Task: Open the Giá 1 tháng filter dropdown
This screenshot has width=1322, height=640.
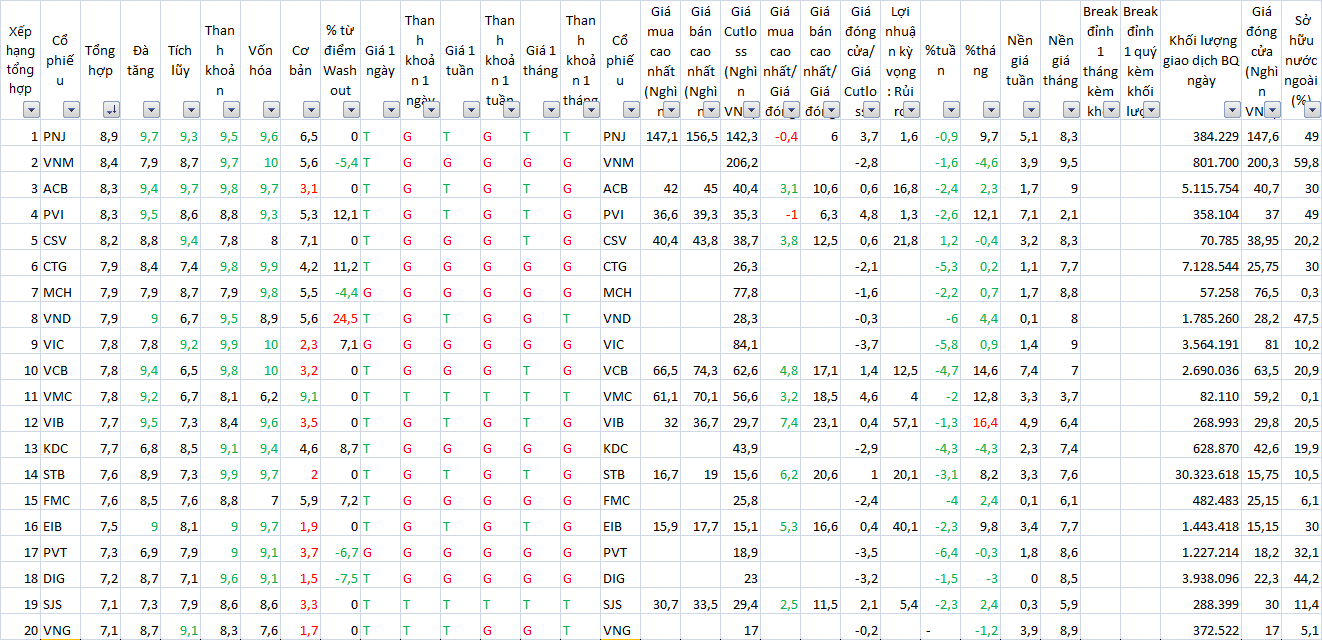Action: [551, 110]
